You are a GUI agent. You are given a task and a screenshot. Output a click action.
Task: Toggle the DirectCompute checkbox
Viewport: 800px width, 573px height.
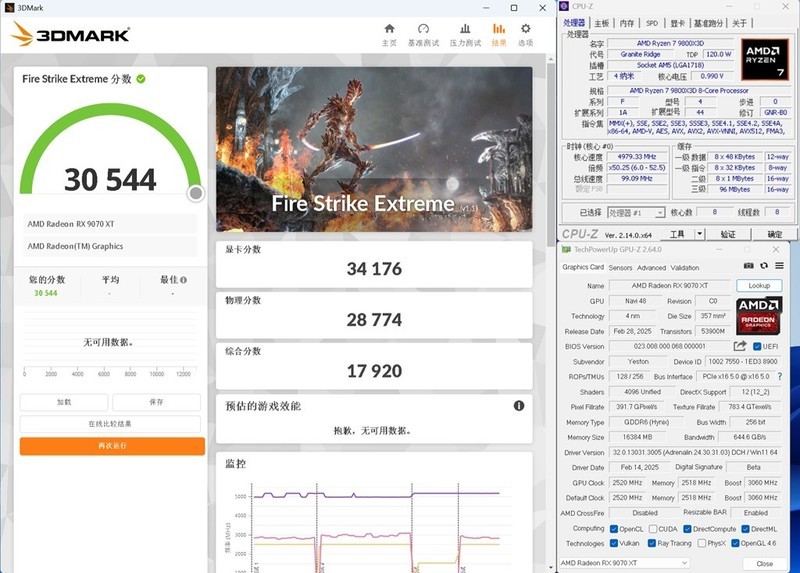pos(687,529)
